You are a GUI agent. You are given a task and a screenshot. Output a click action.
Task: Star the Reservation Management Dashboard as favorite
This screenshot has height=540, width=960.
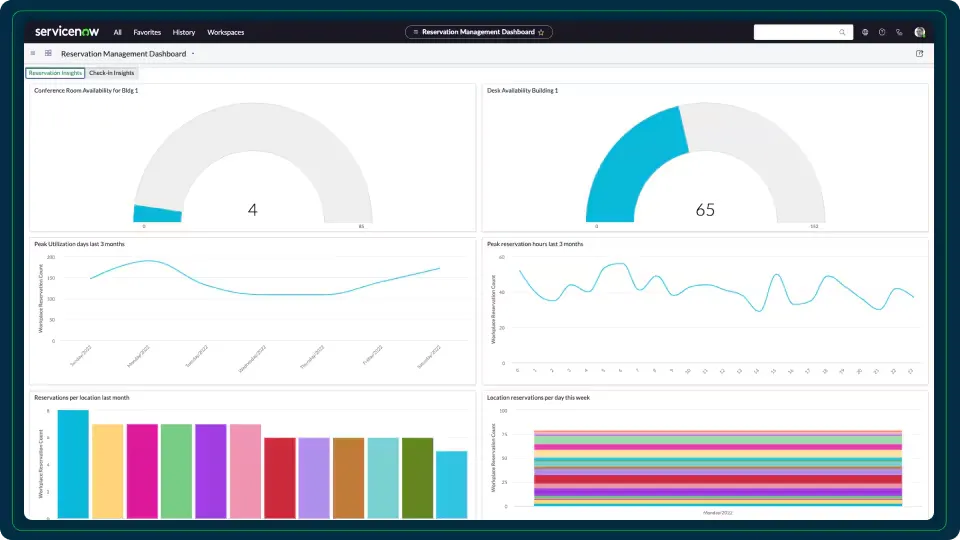click(x=541, y=32)
